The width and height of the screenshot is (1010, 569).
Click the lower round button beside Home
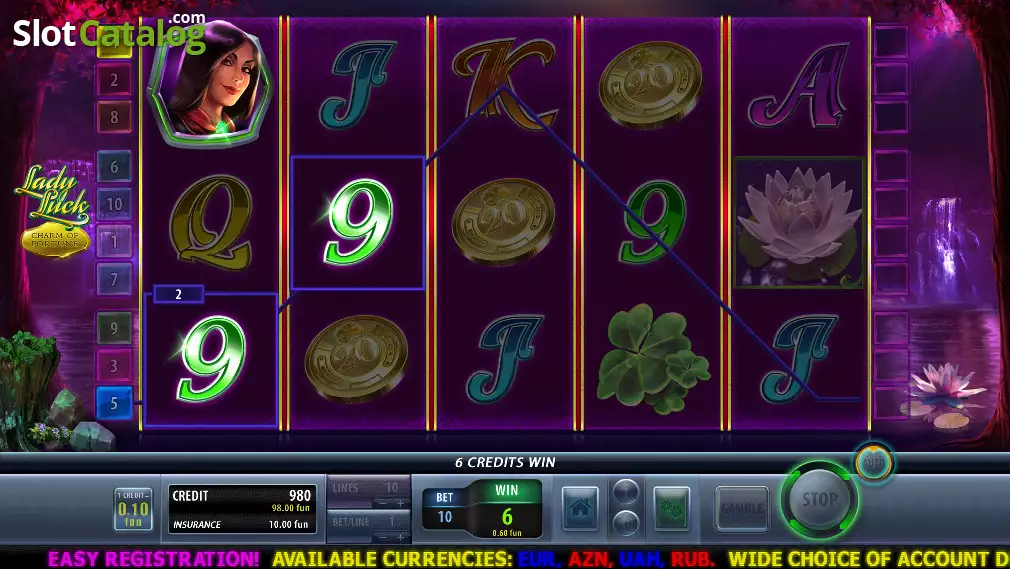pyautogui.click(x=625, y=522)
